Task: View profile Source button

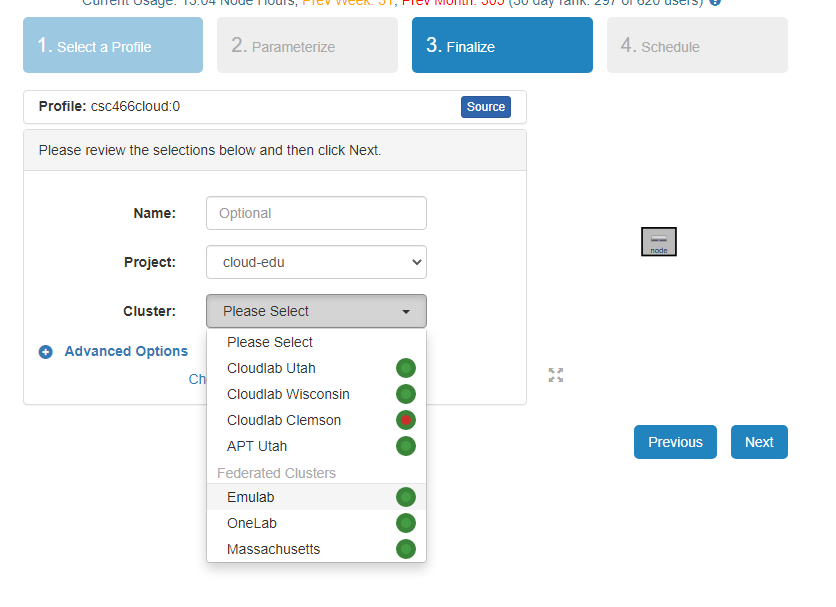Action: (x=485, y=107)
